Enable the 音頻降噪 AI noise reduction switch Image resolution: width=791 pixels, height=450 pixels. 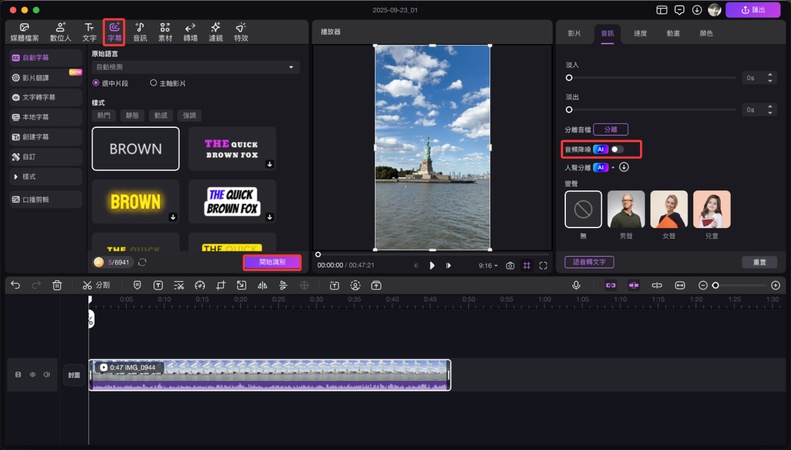[x=617, y=149]
